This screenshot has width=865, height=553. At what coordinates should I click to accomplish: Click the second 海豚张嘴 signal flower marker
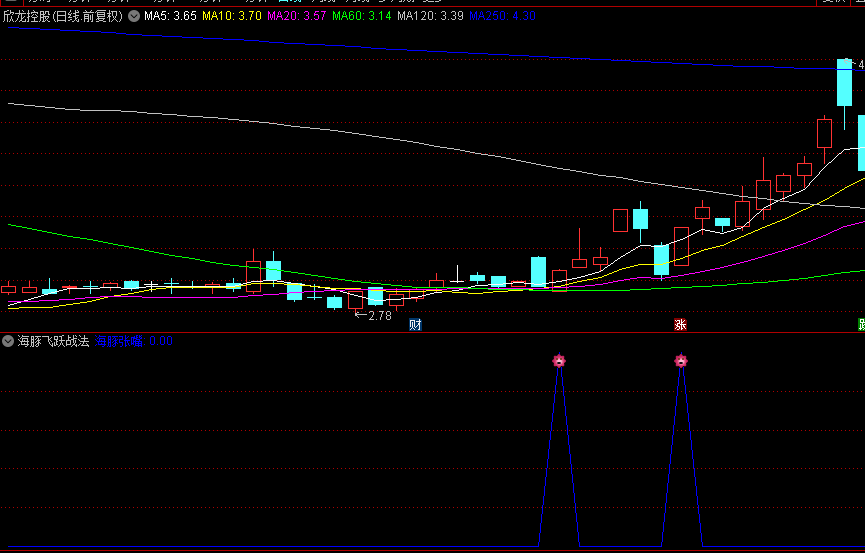681,361
